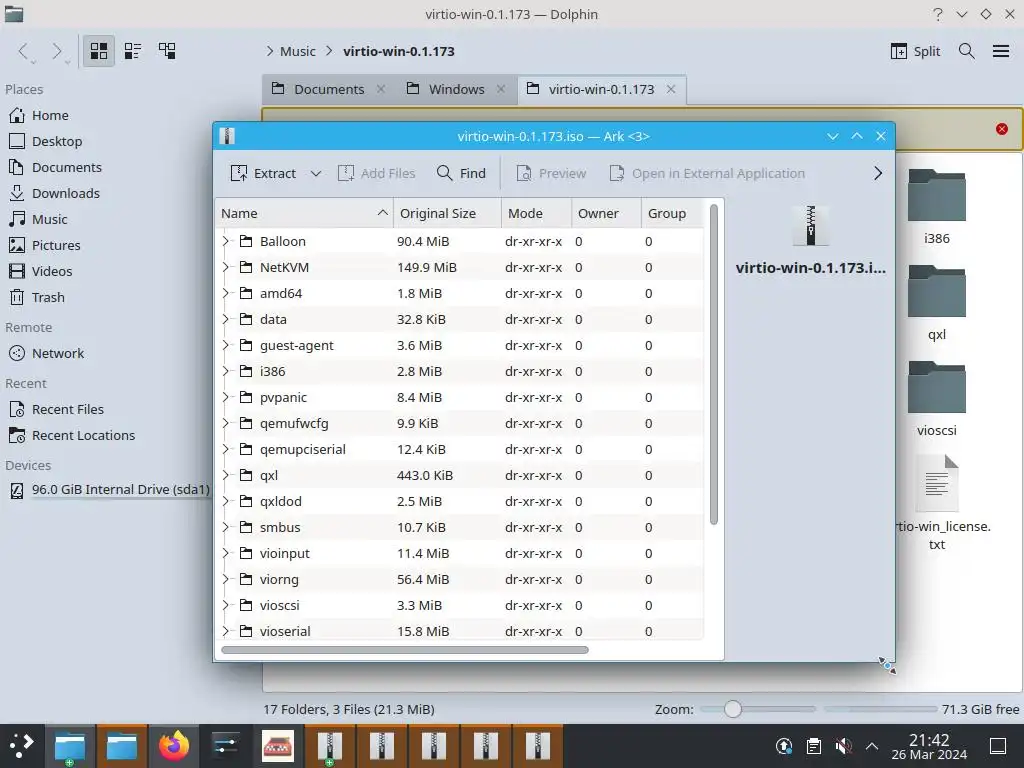Click Find in Ark toolbar
Screen dimensions: 1024x768
(x=461, y=173)
